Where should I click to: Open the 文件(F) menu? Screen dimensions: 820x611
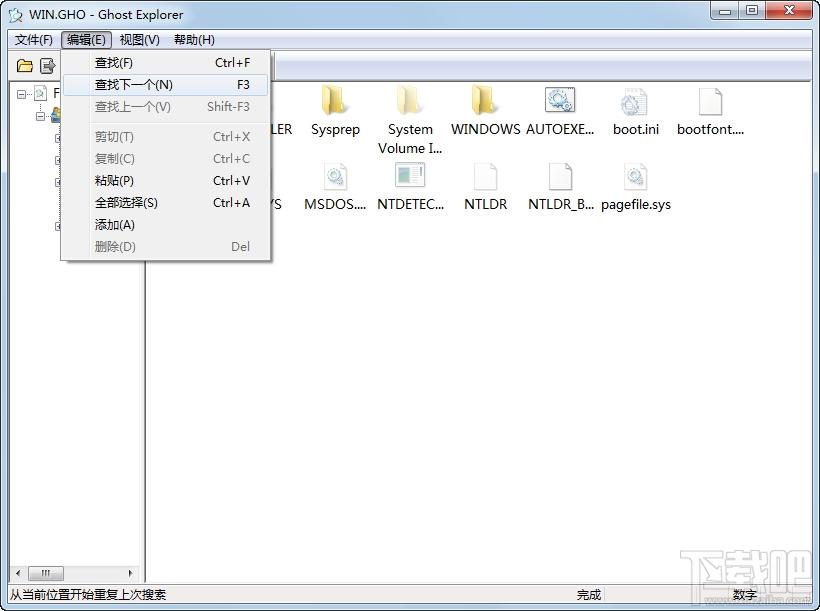coord(33,40)
